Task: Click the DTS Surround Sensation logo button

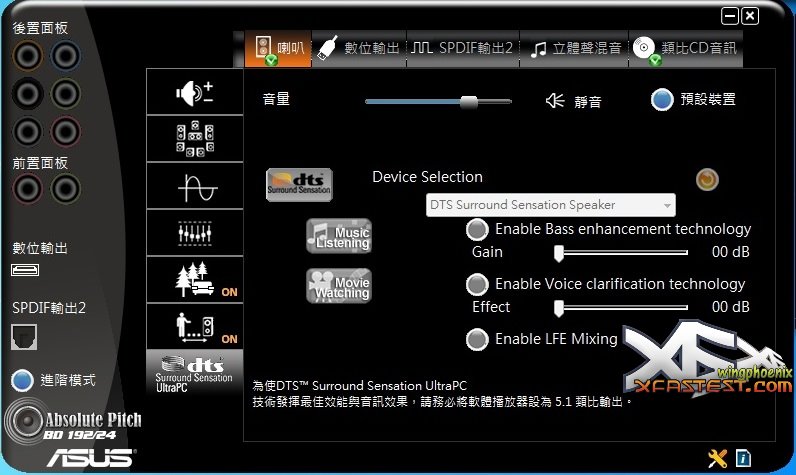Action: click(x=299, y=185)
